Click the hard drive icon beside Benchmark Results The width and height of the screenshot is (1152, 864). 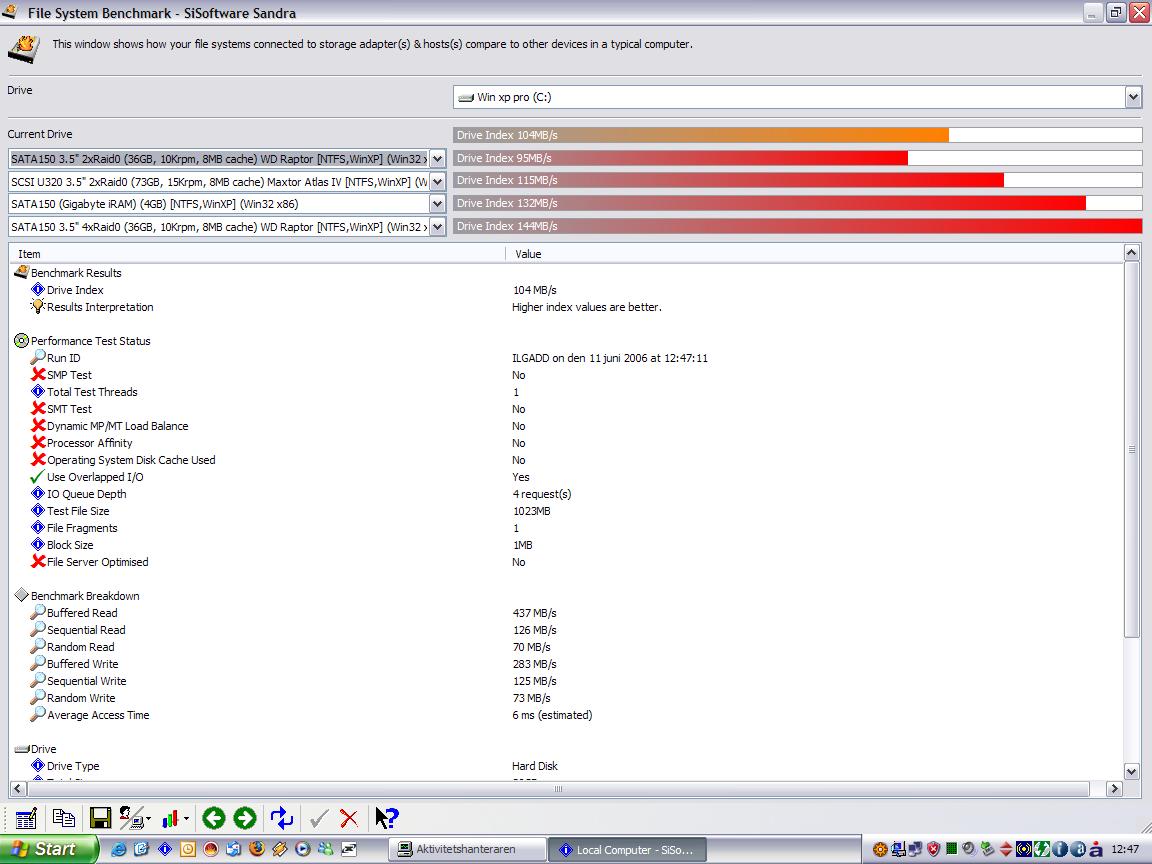point(21,272)
